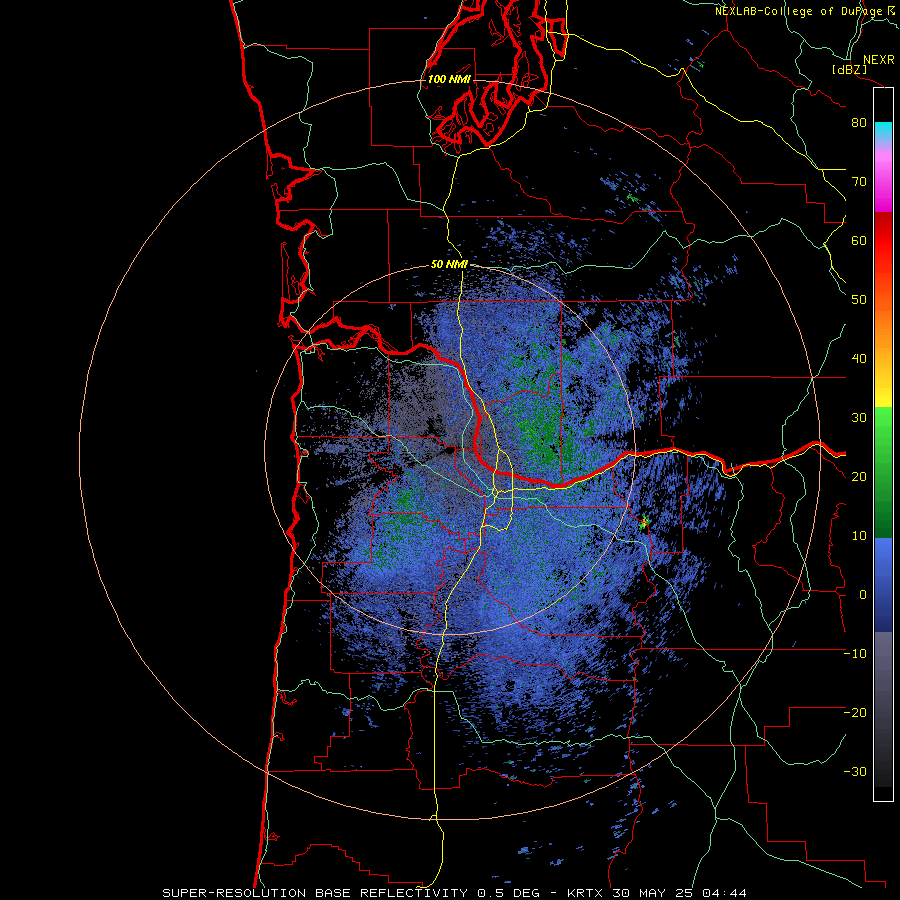Click the KRTX station identifier in the caption

(585, 893)
